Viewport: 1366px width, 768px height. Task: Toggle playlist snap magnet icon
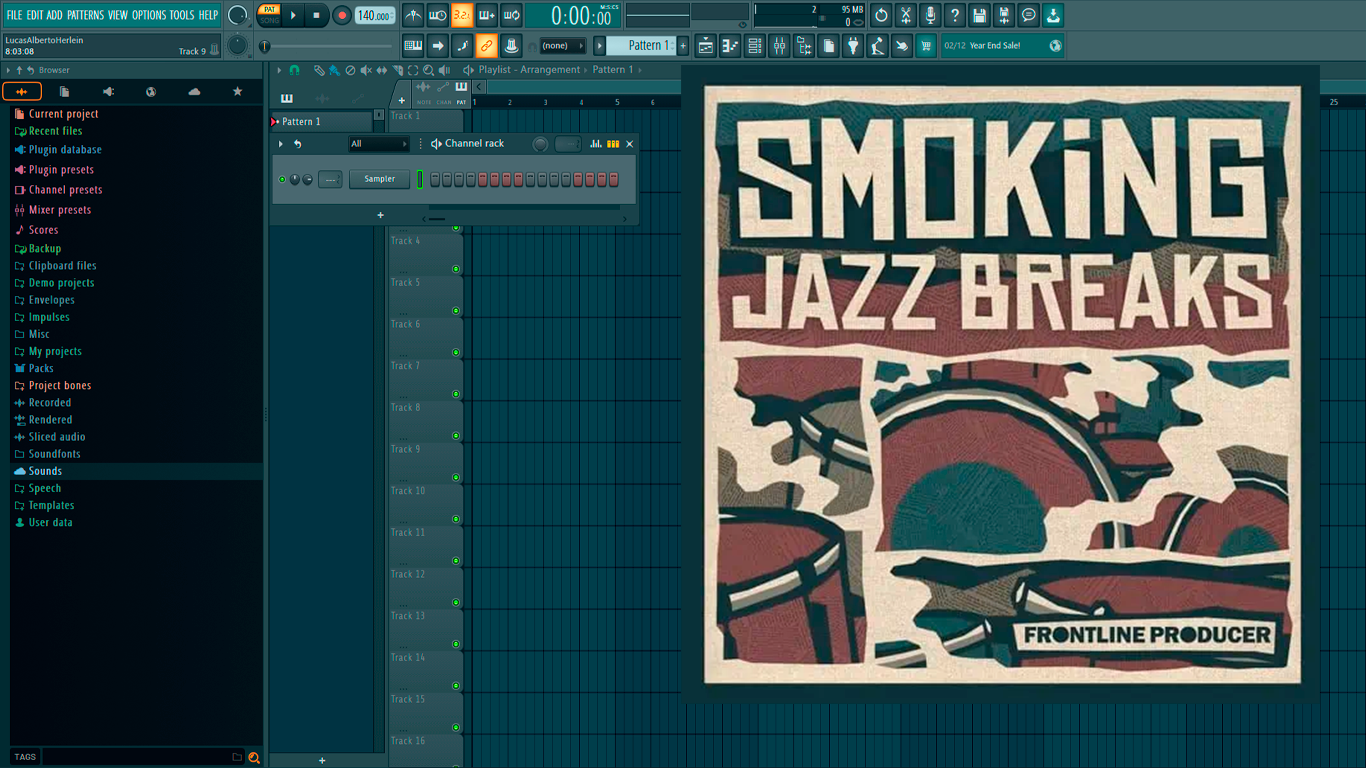click(x=294, y=70)
